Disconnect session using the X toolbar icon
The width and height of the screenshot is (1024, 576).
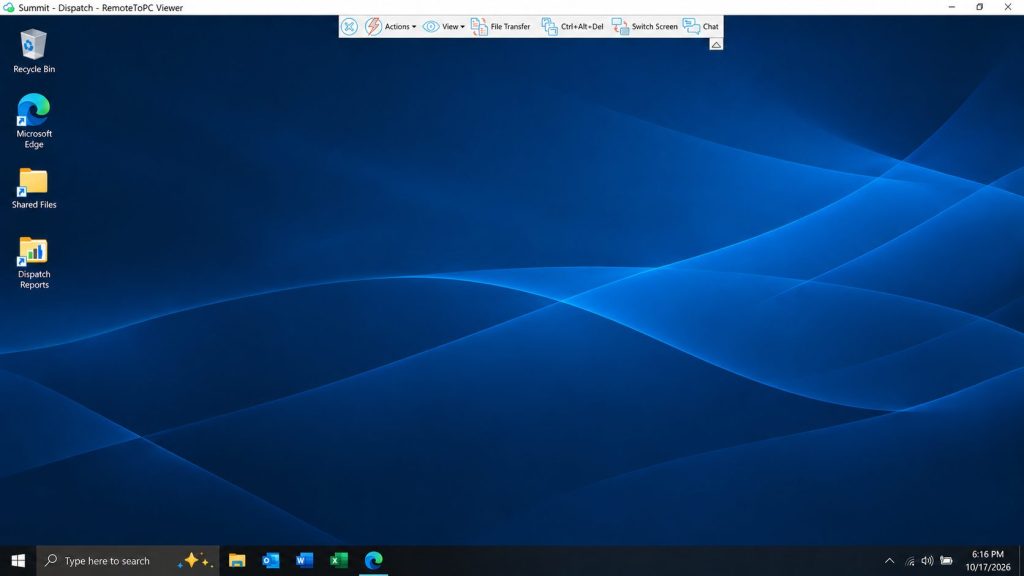[349, 27]
